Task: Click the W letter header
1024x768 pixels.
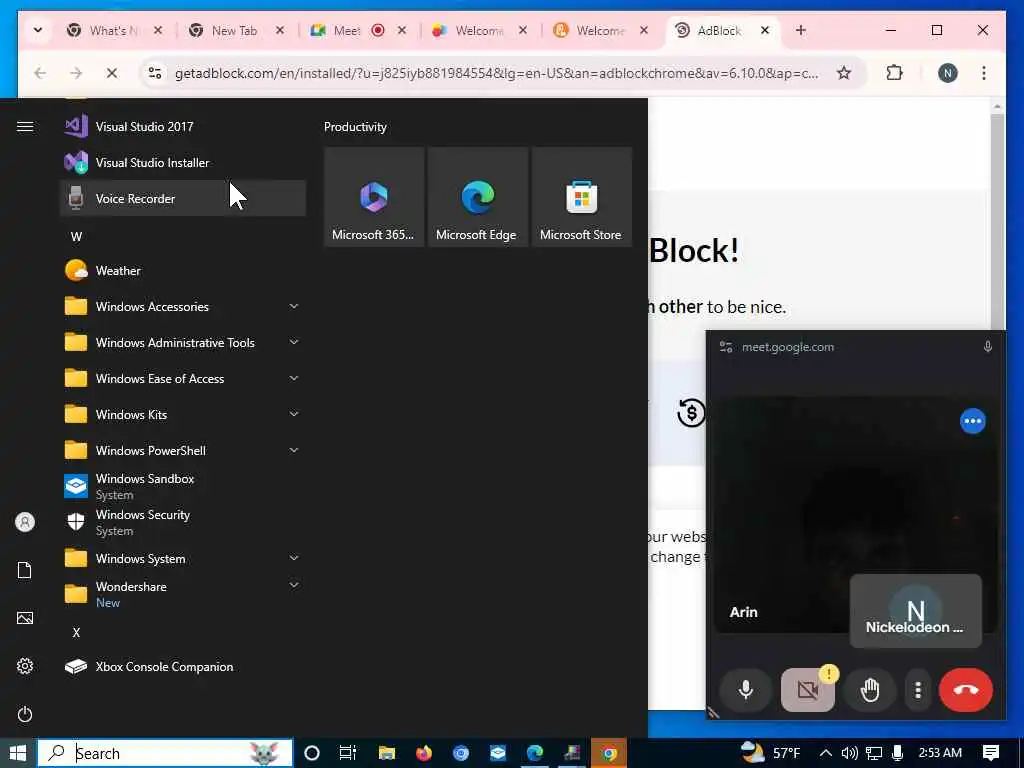Action: click(76, 236)
